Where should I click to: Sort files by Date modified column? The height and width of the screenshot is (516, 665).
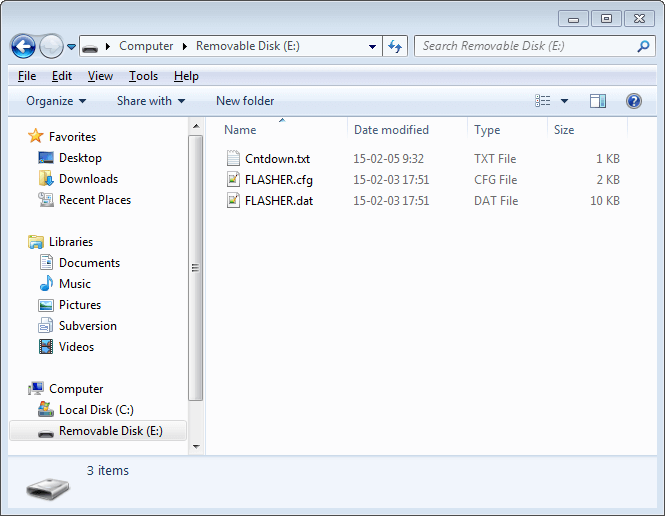click(x=391, y=130)
